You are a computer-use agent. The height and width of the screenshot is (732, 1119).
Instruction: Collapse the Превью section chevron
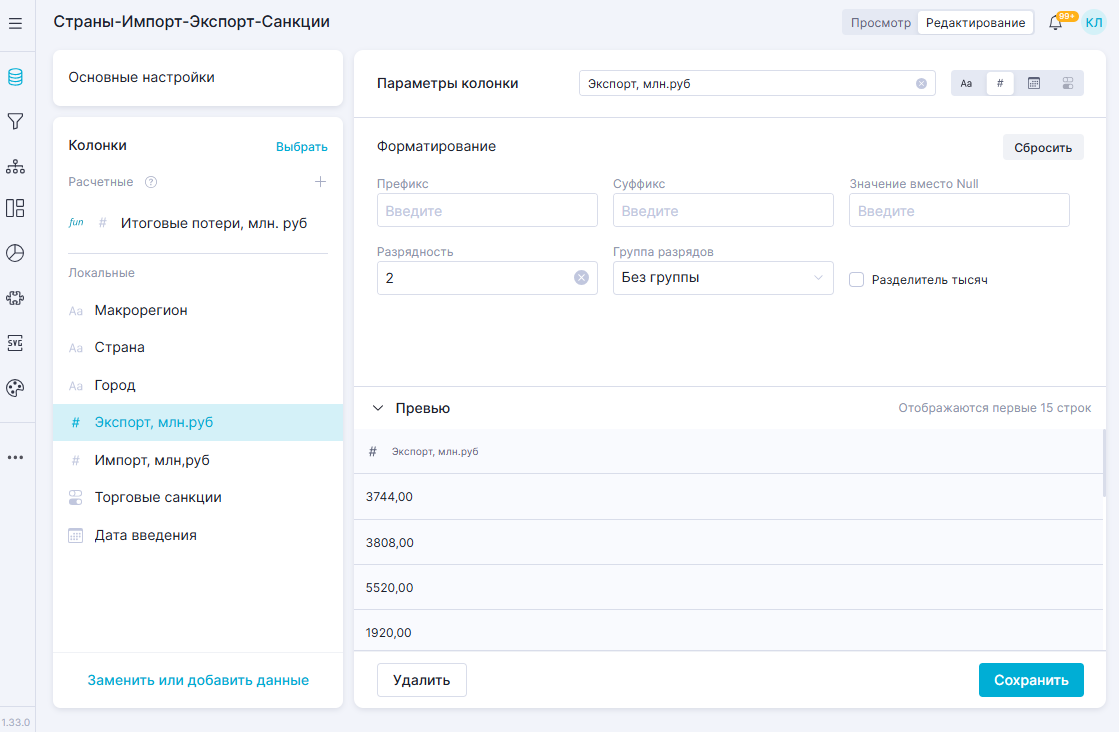[378, 408]
